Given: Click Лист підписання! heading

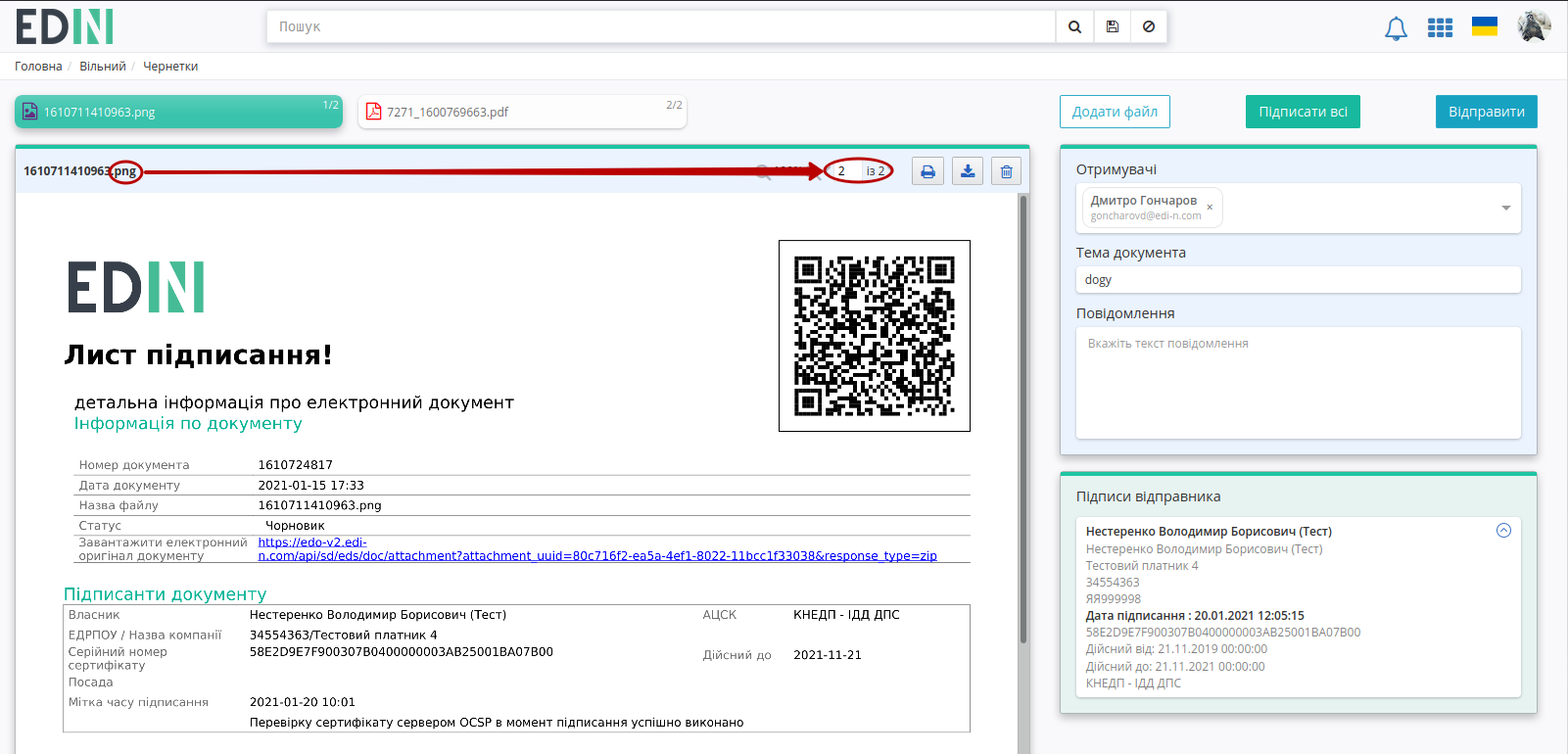Looking at the screenshot, I should coord(199,354).
